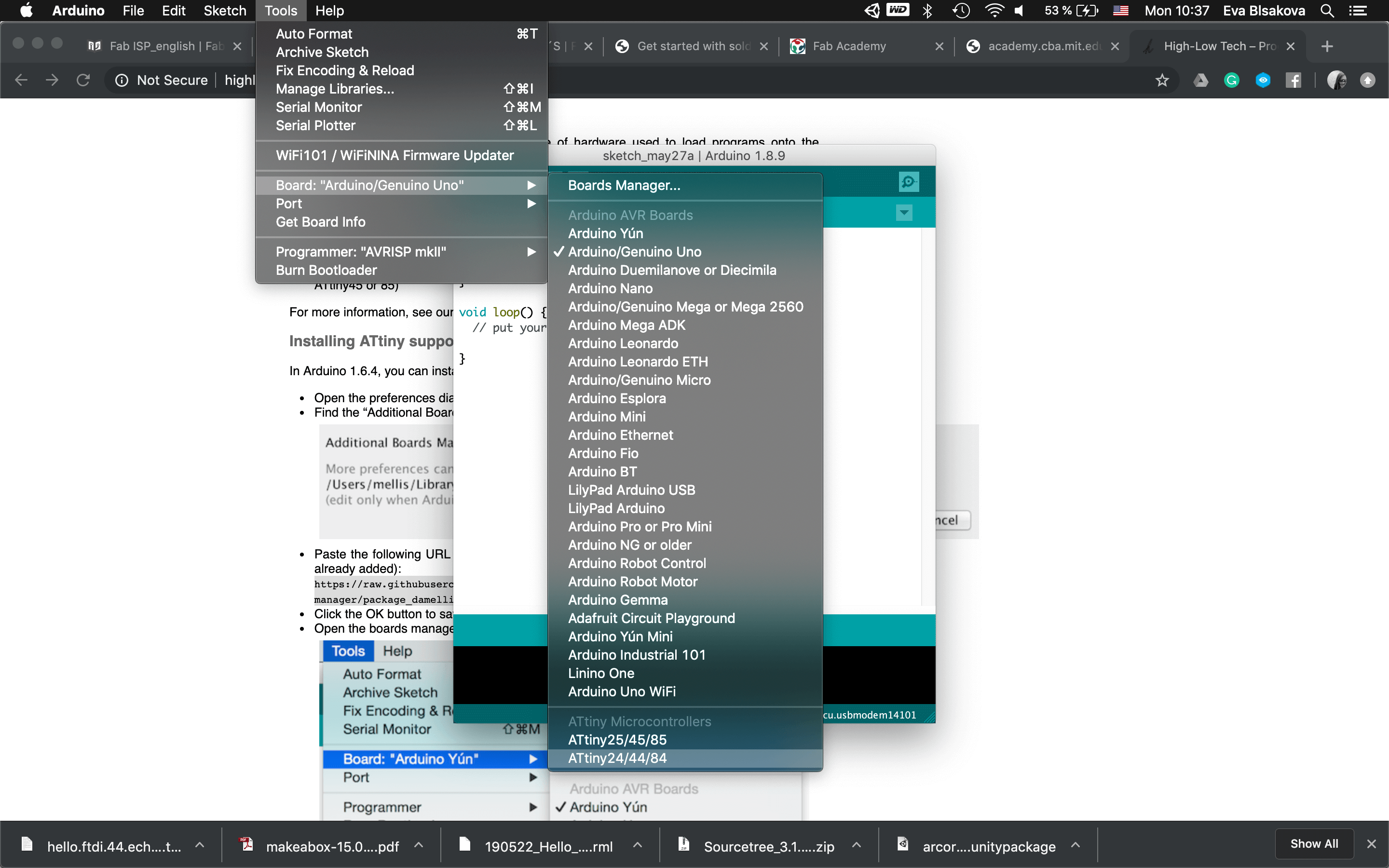Screen dimensions: 1389x868
Task: Open Spotlight search magnifier in menu bar
Action: pos(1327,11)
